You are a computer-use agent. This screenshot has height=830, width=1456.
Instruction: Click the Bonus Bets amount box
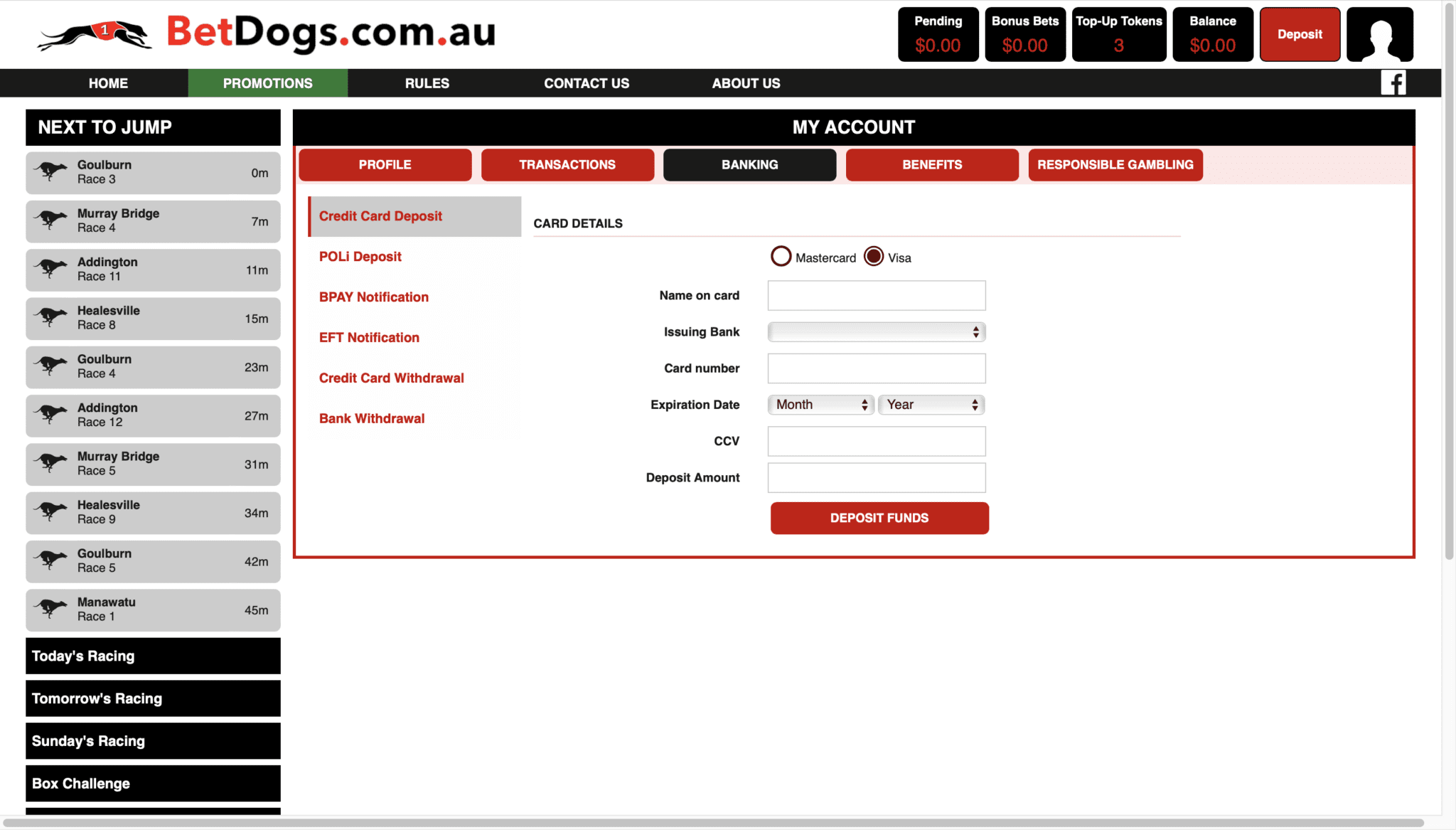(1025, 35)
